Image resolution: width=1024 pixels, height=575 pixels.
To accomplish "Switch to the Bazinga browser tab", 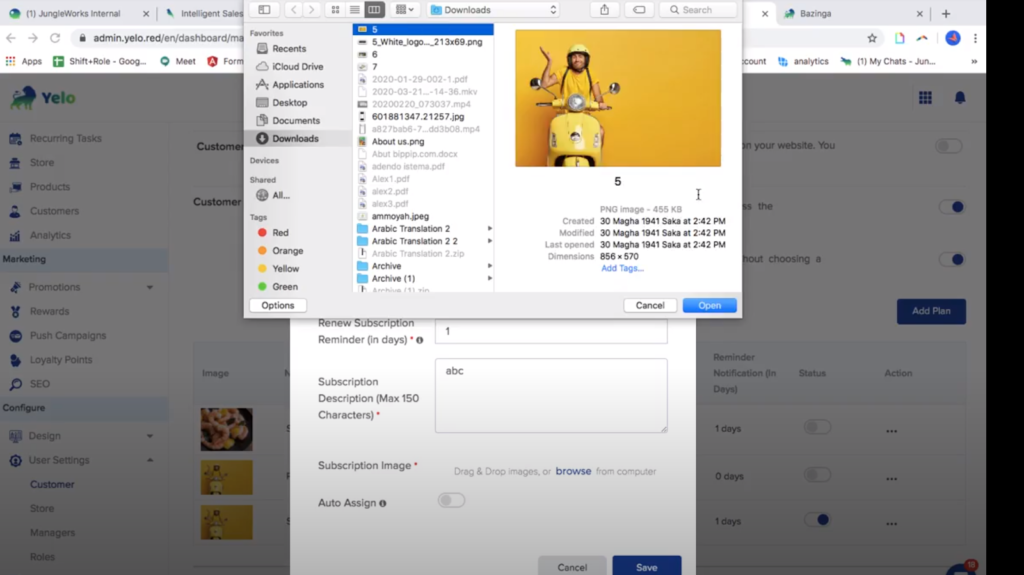I will [854, 13].
